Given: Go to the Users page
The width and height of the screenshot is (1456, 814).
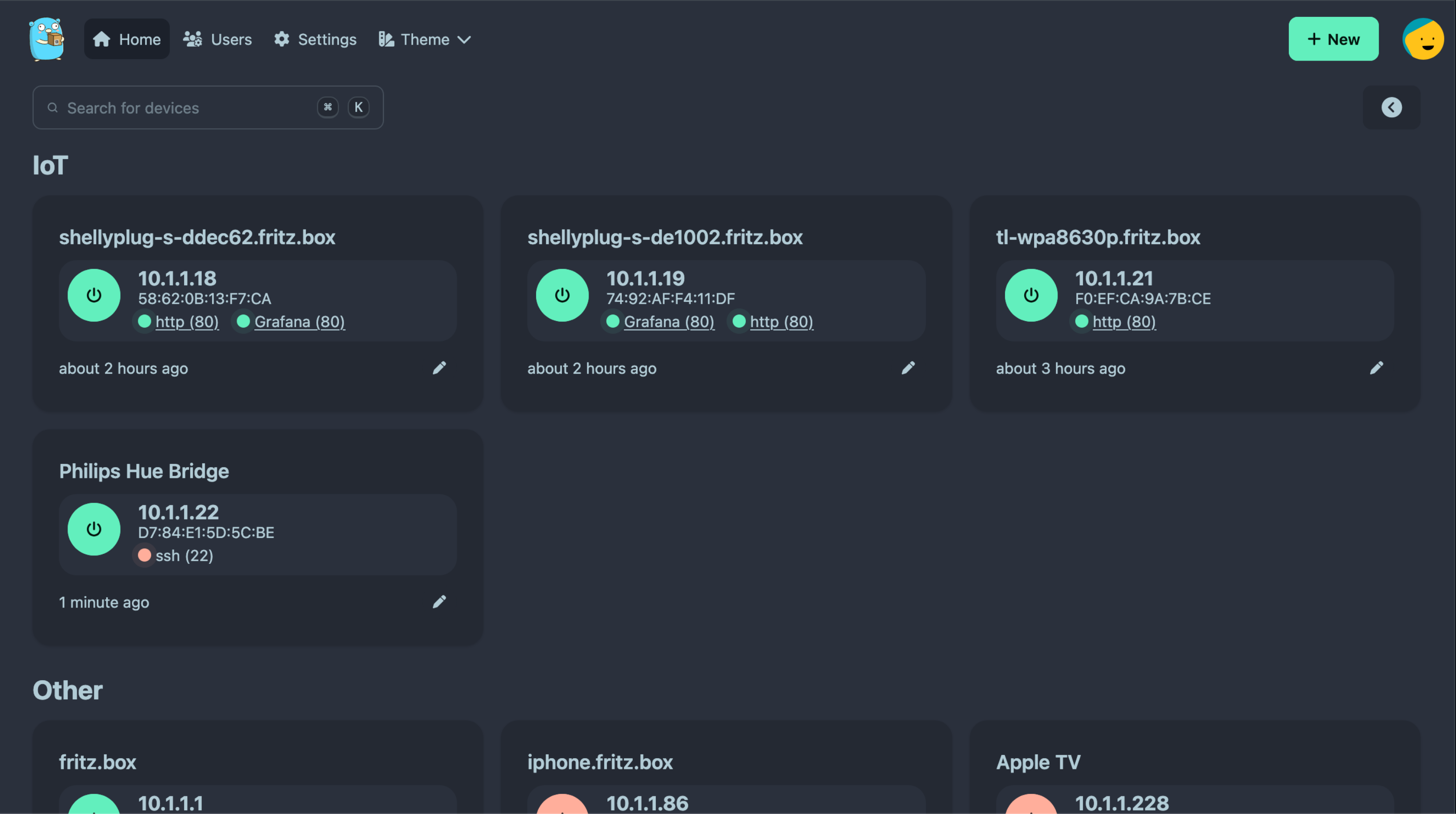Looking at the screenshot, I should coord(218,39).
